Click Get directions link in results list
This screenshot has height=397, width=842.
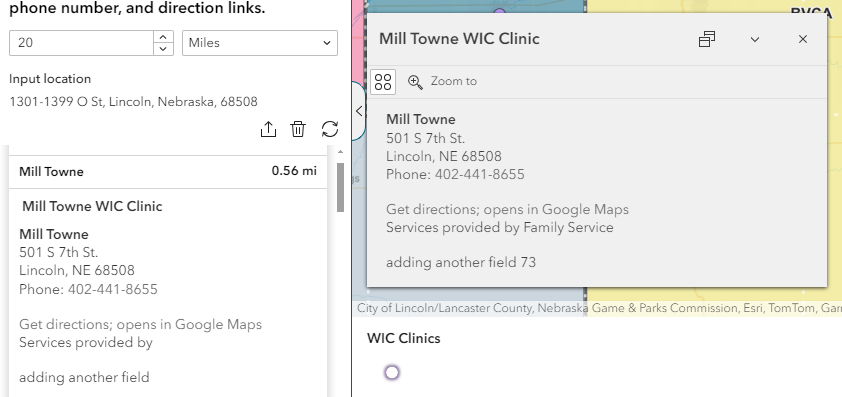pos(141,324)
